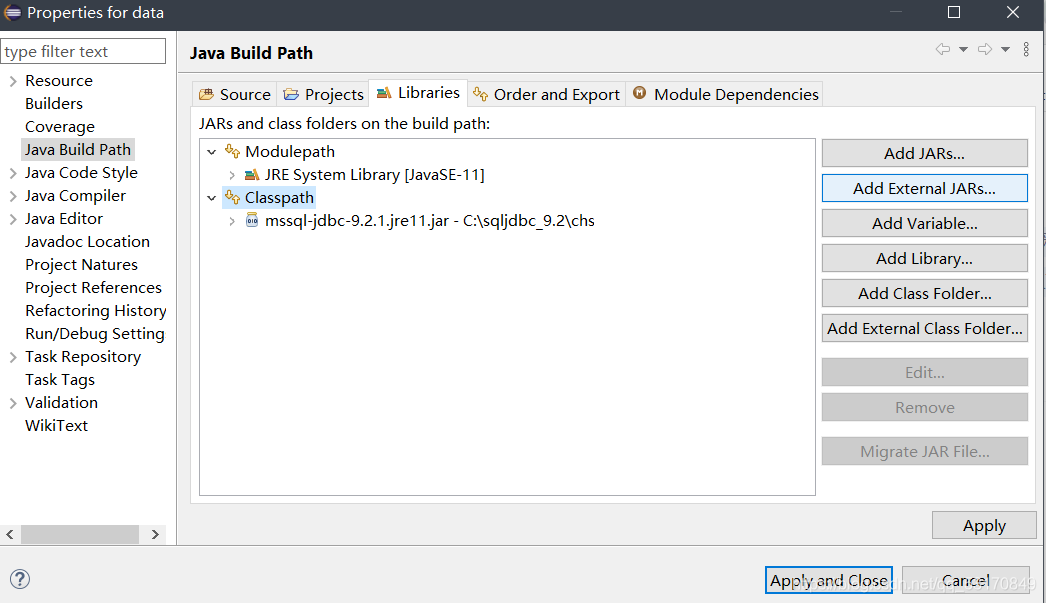
Task: Click the Add External JARs button
Action: coord(925,188)
